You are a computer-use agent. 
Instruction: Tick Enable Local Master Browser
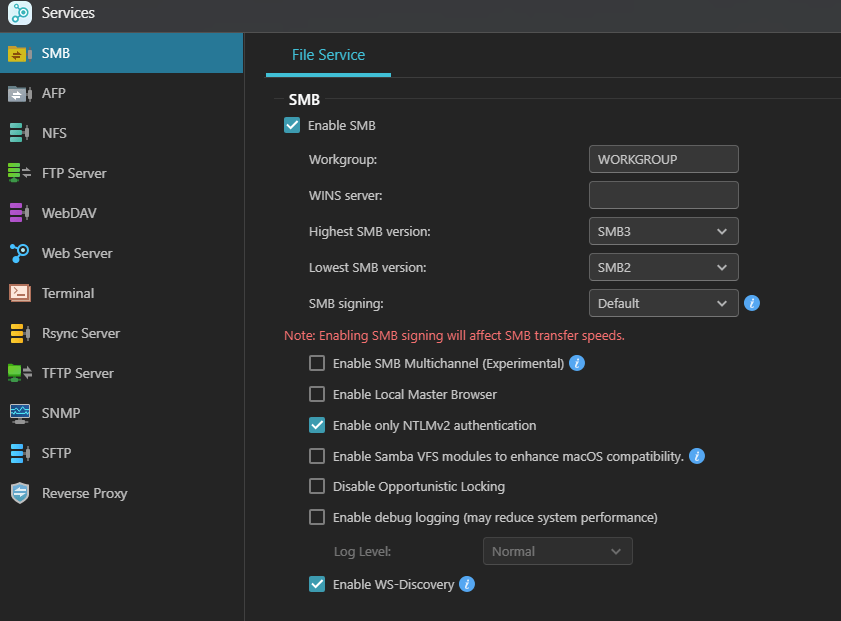click(317, 394)
